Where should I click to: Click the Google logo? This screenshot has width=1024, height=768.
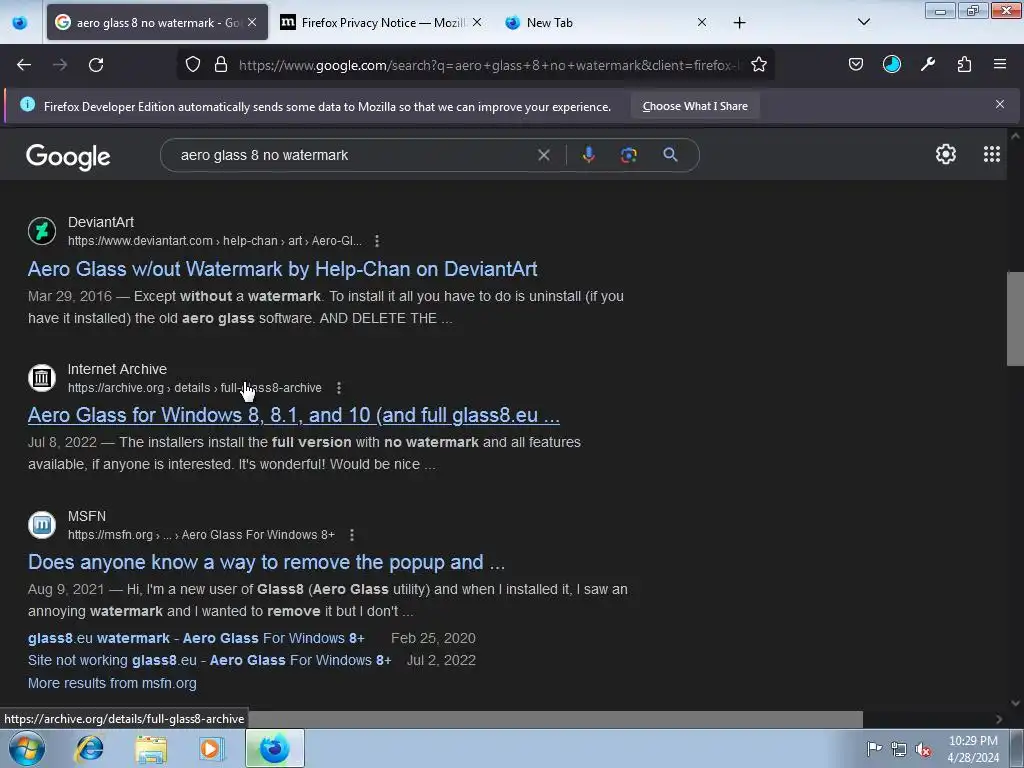(x=68, y=156)
